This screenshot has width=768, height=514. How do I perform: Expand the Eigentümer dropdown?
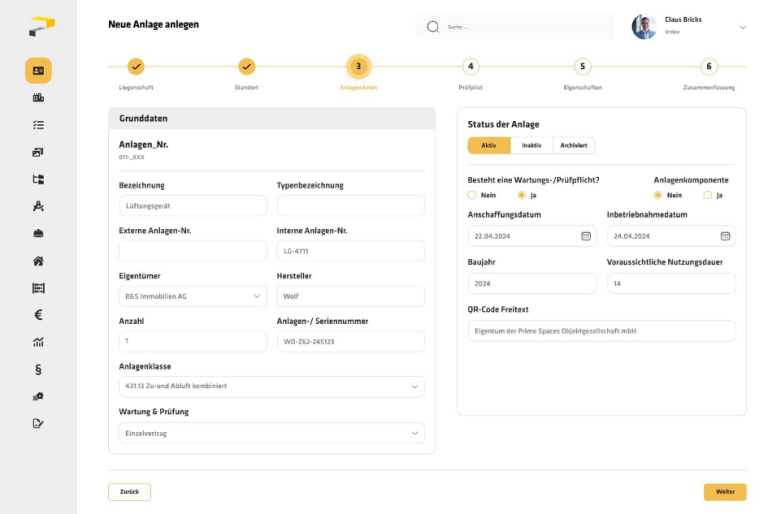pos(193,296)
